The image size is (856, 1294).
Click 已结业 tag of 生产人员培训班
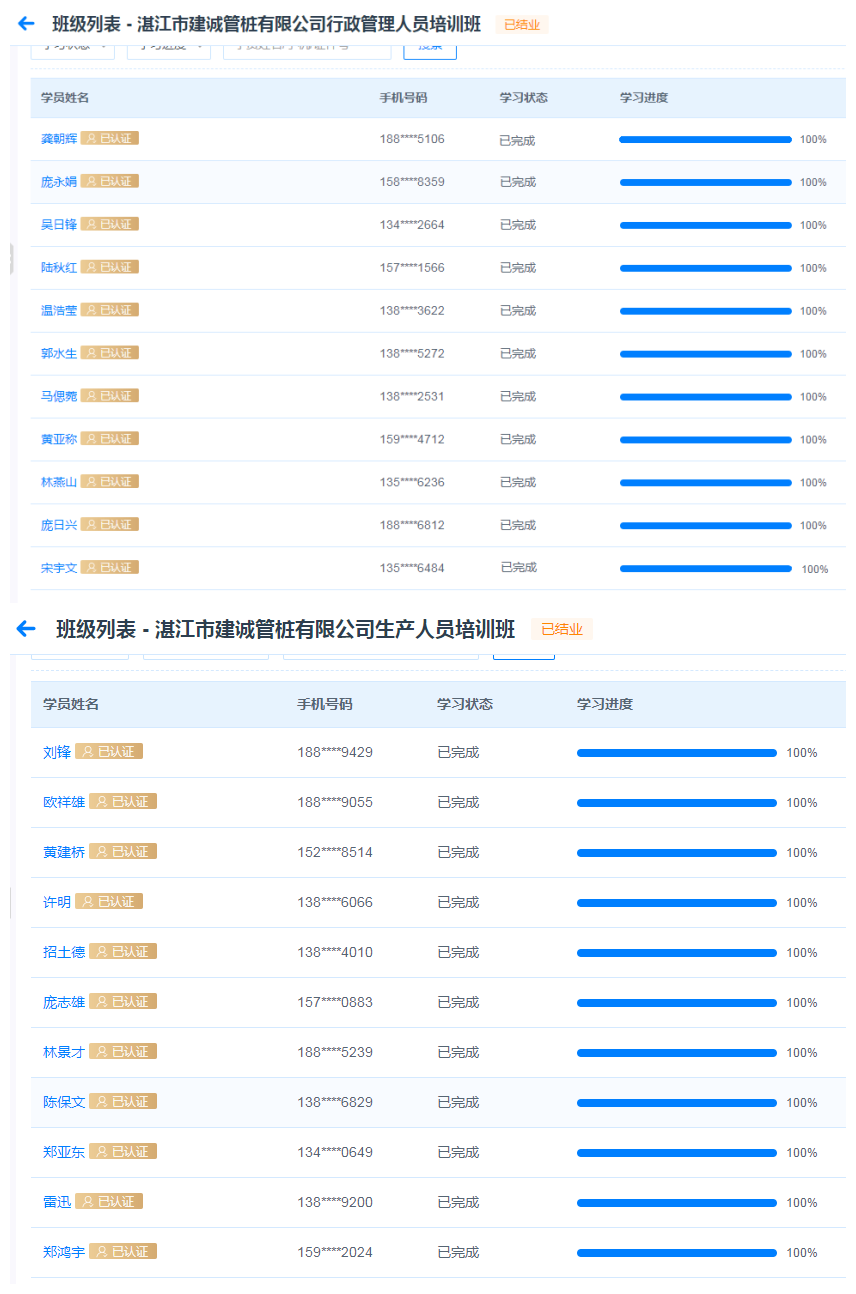(561, 630)
